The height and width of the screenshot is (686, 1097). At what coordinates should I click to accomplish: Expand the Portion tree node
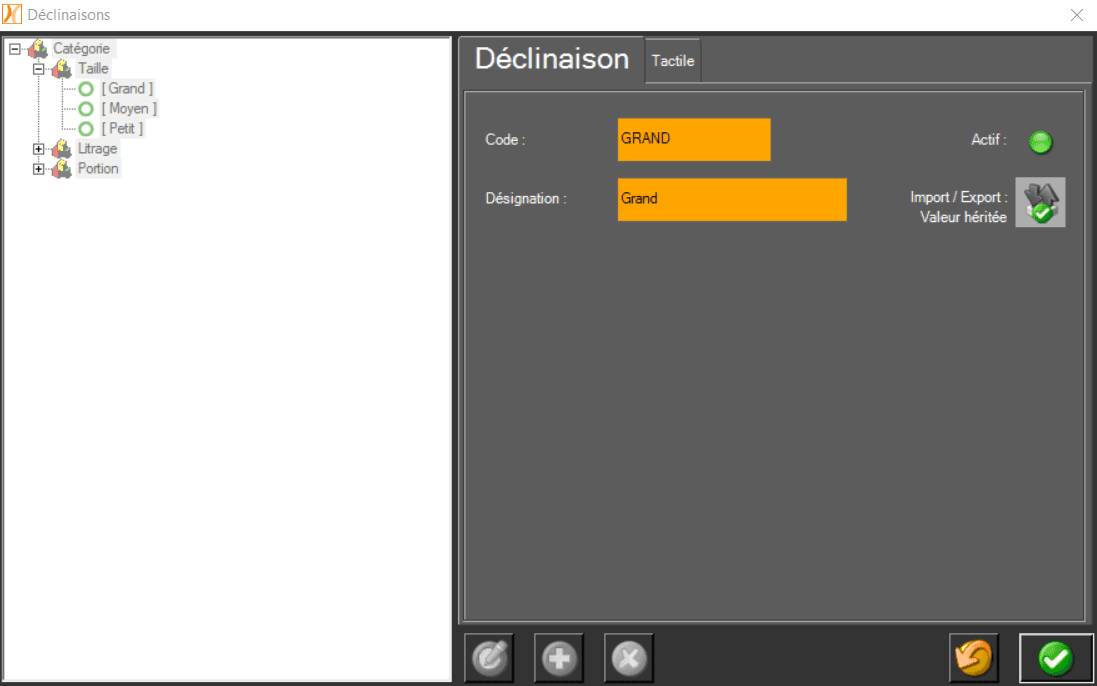point(38,169)
